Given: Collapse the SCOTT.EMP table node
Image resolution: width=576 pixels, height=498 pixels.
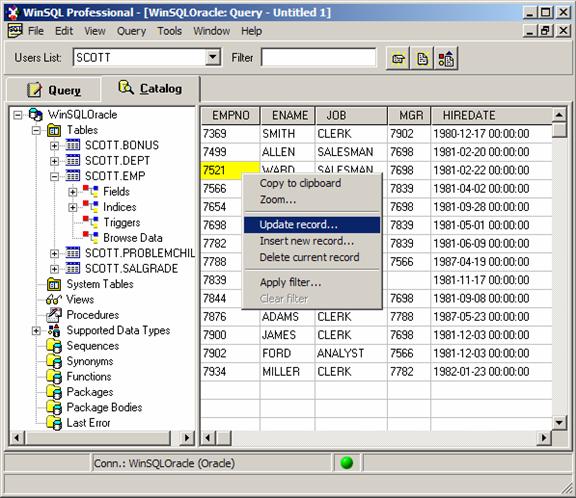Looking at the screenshot, I should point(54,177).
